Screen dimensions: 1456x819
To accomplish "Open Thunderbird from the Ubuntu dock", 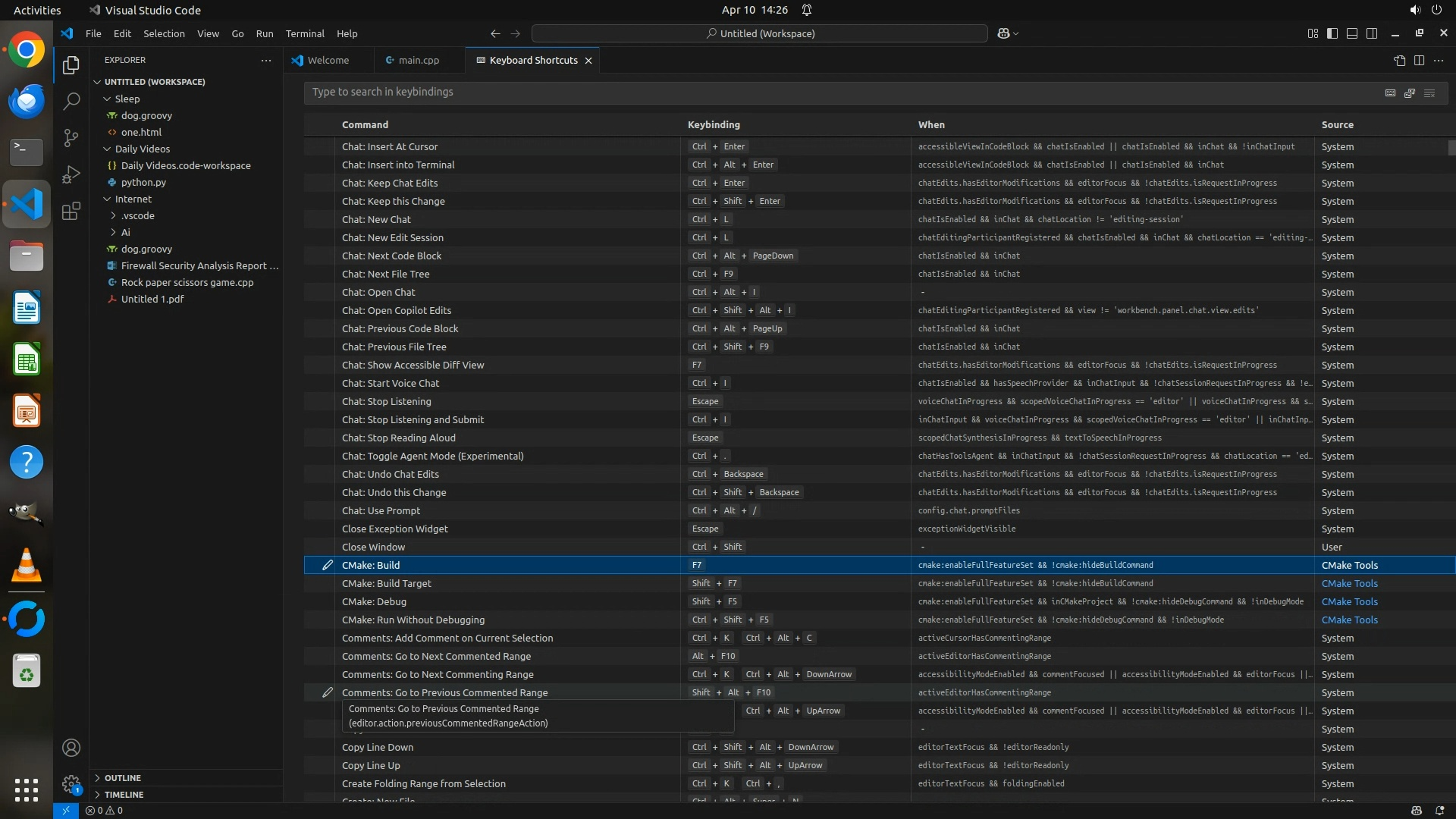I will click(x=27, y=101).
